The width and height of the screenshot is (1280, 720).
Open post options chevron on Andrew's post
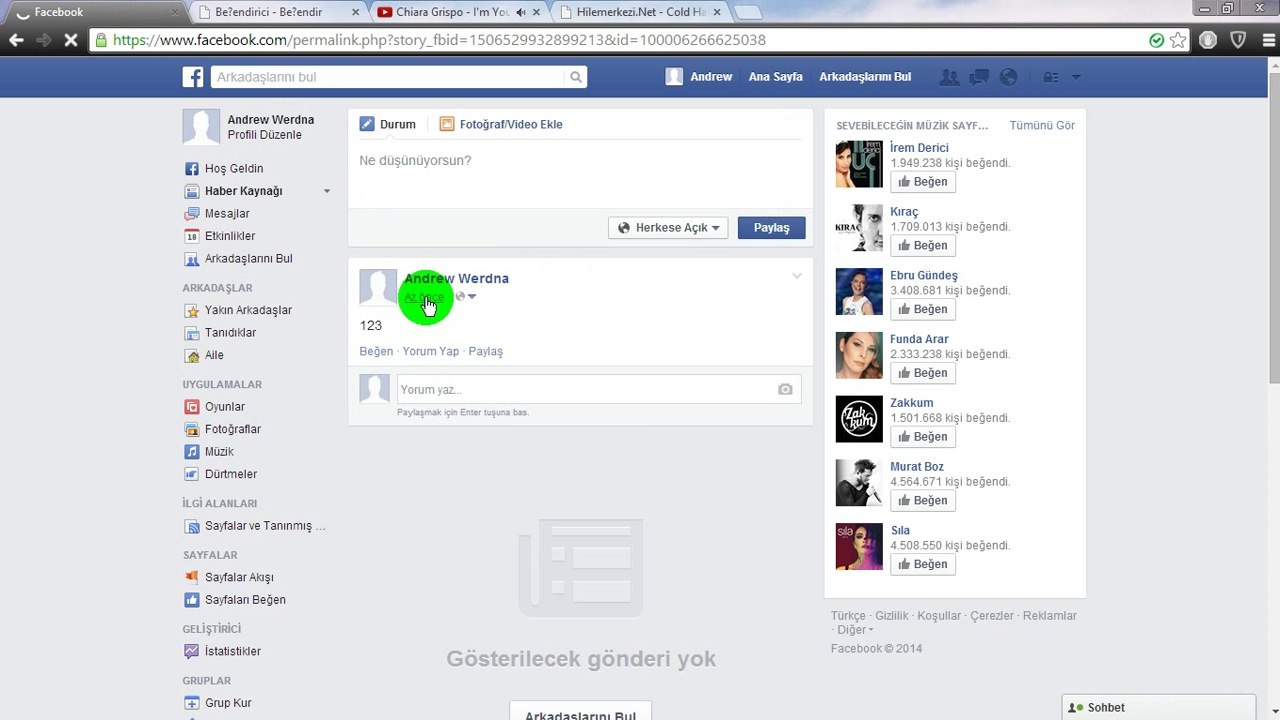(797, 276)
